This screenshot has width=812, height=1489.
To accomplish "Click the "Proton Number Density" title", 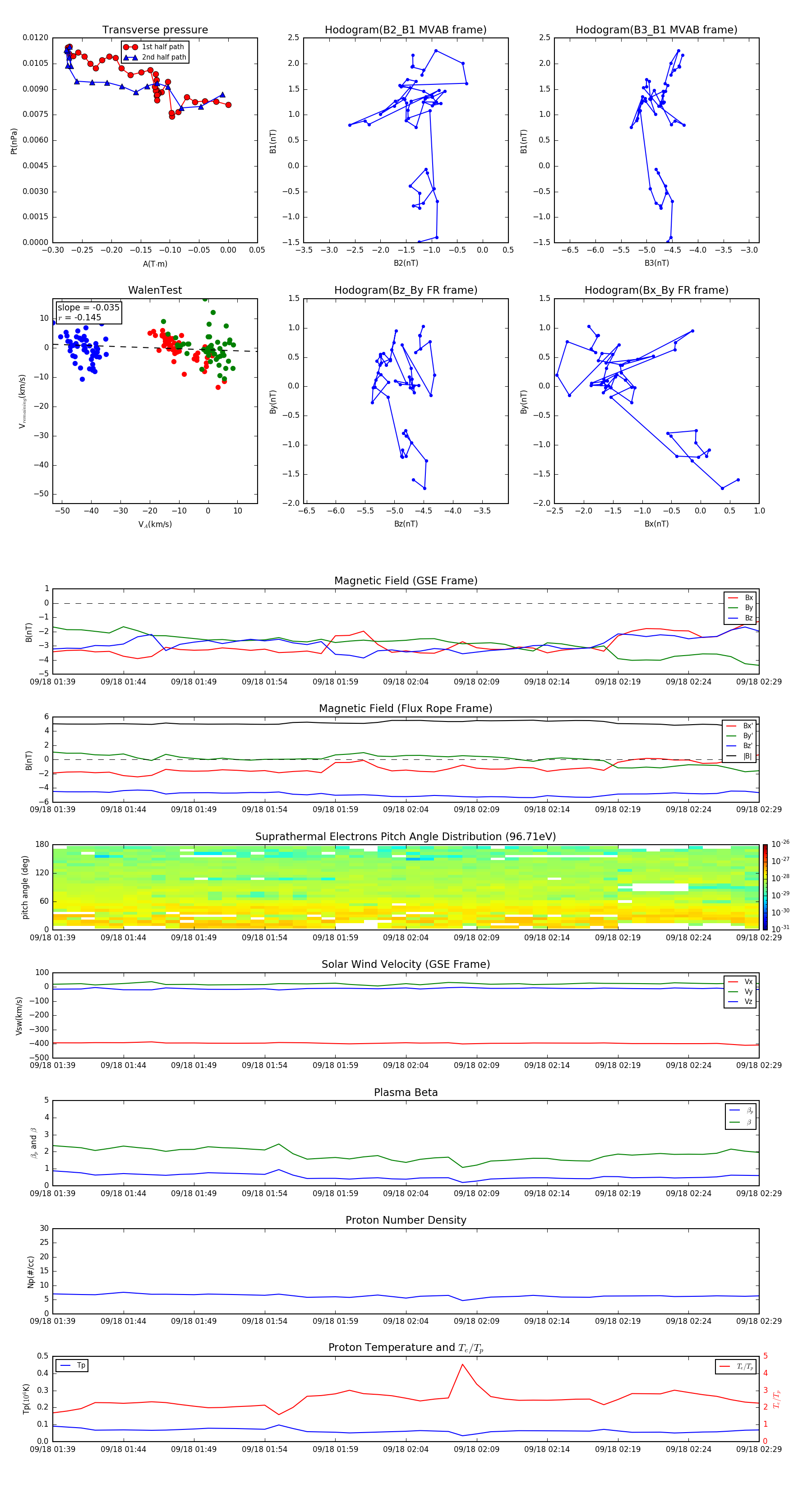I will coord(406,1220).
